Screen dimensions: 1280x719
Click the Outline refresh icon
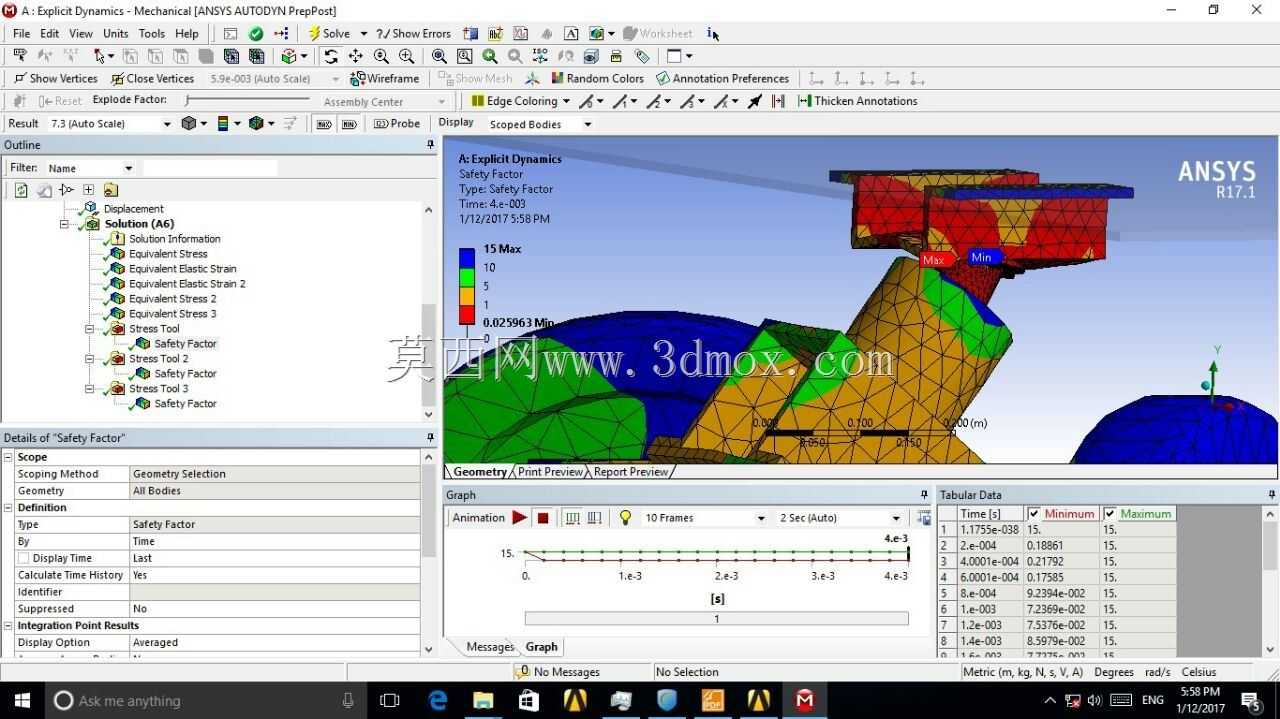(21, 190)
